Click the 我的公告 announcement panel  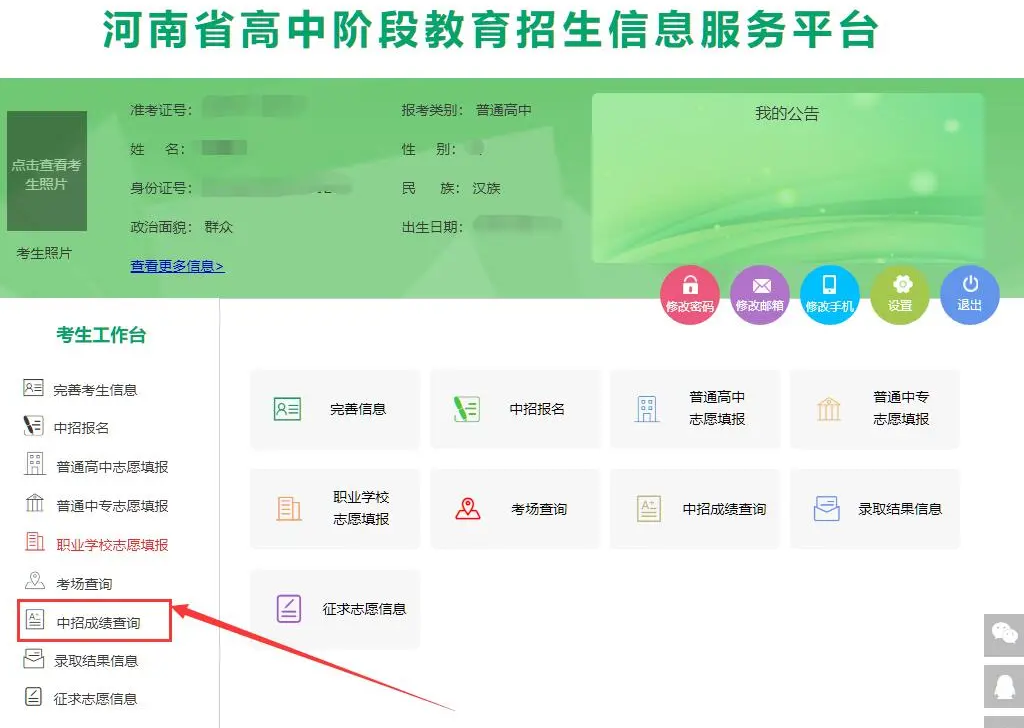[x=787, y=178]
